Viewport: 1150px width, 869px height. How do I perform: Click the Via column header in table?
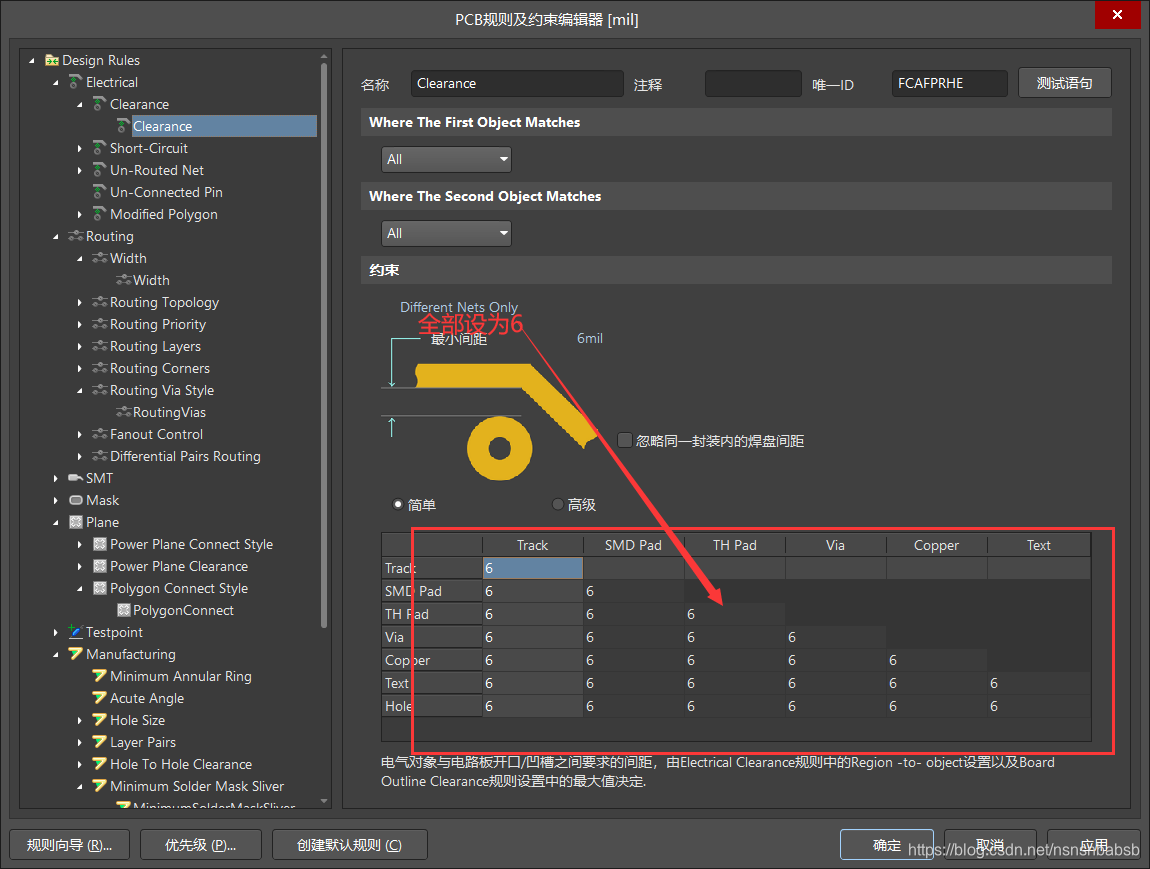point(835,545)
